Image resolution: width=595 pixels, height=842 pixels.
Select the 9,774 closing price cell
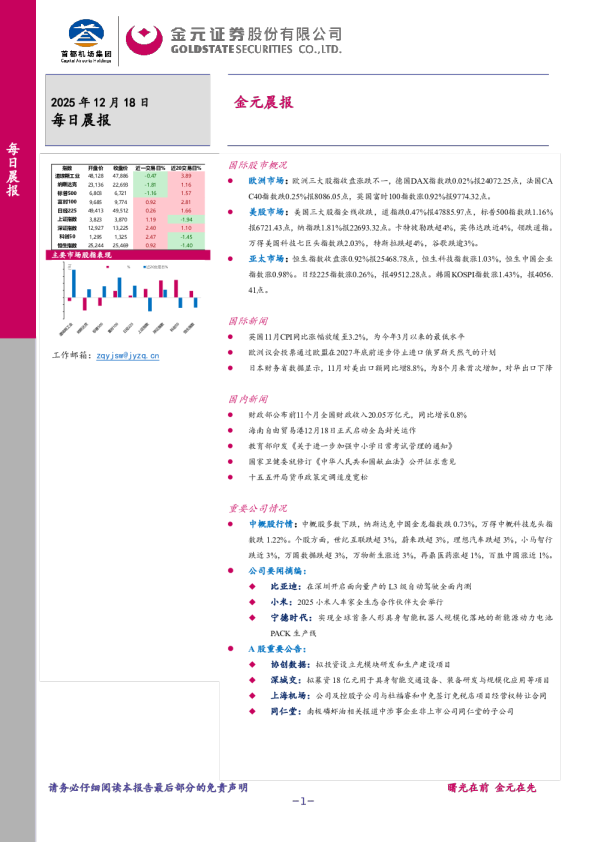point(120,202)
